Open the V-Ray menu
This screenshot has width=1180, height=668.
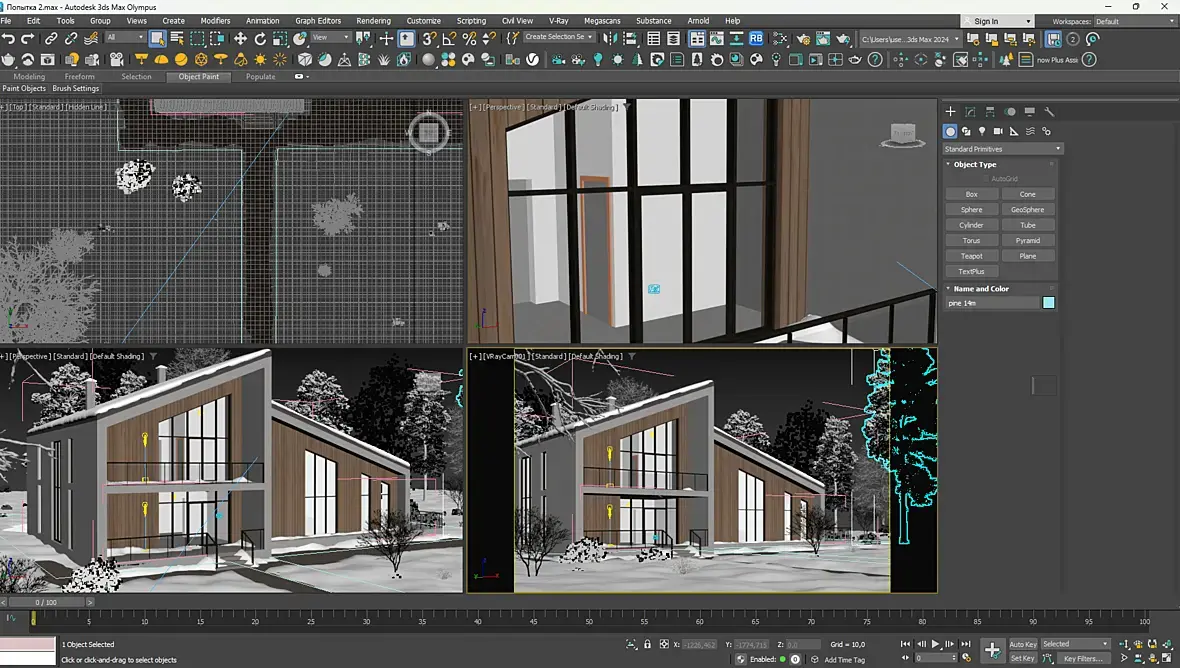point(558,21)
